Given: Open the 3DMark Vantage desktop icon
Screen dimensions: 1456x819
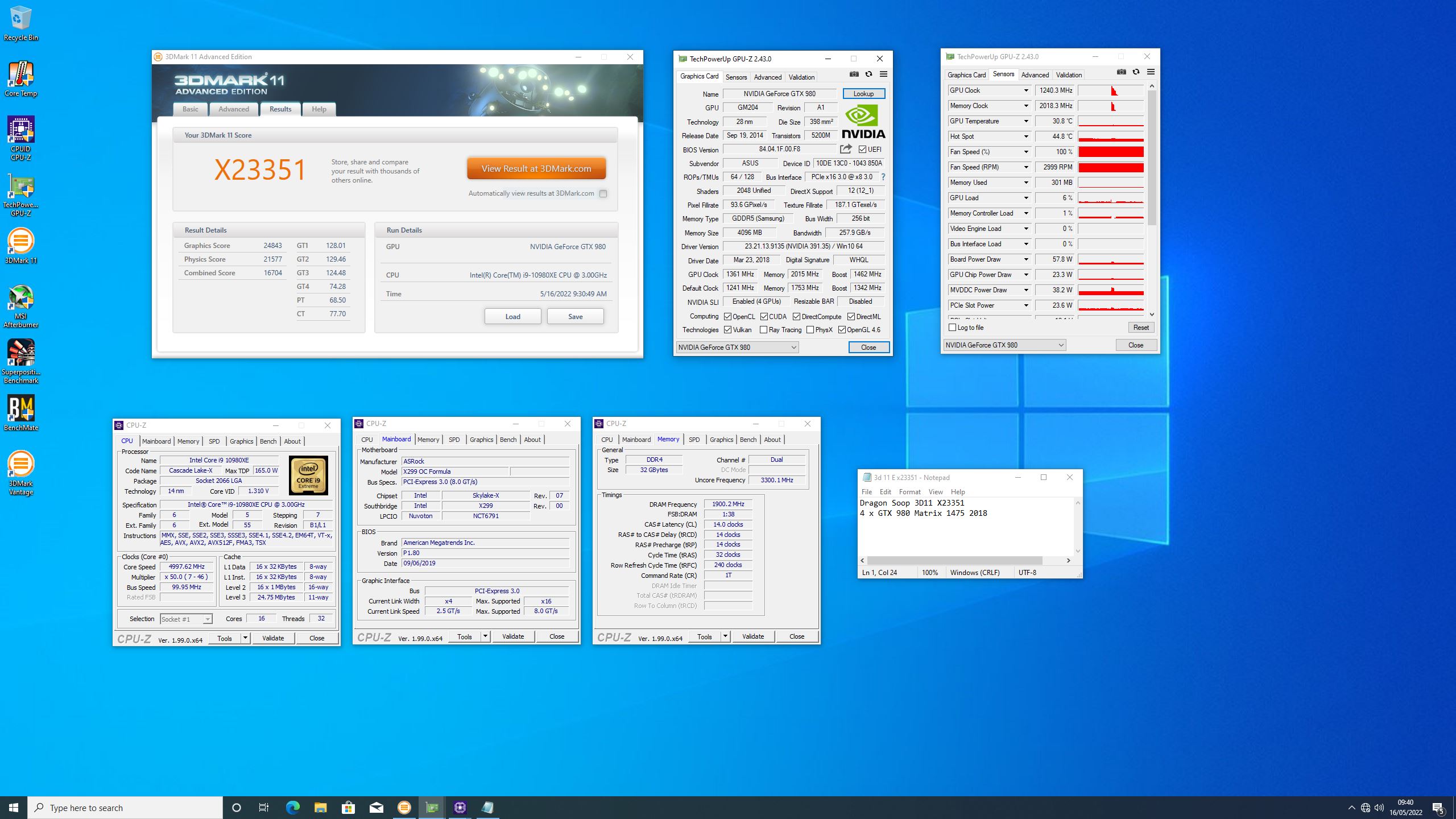Looking at the screenshot, I should coord(20,473).
